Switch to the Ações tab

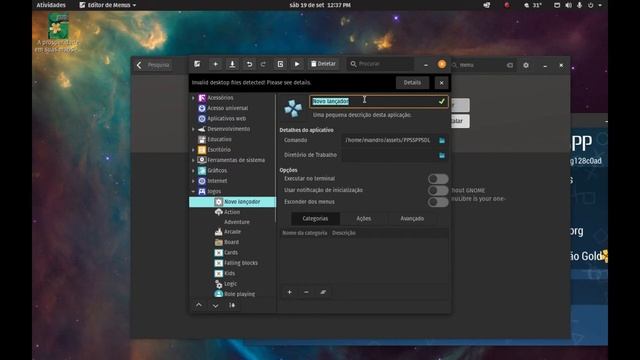coord(364,219)
